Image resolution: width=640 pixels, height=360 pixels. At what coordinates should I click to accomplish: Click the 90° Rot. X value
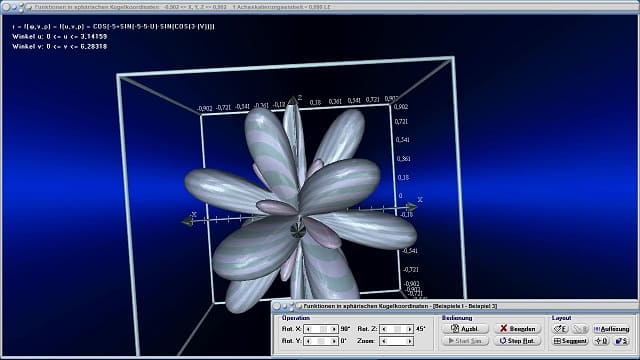(x=345, y=329)
